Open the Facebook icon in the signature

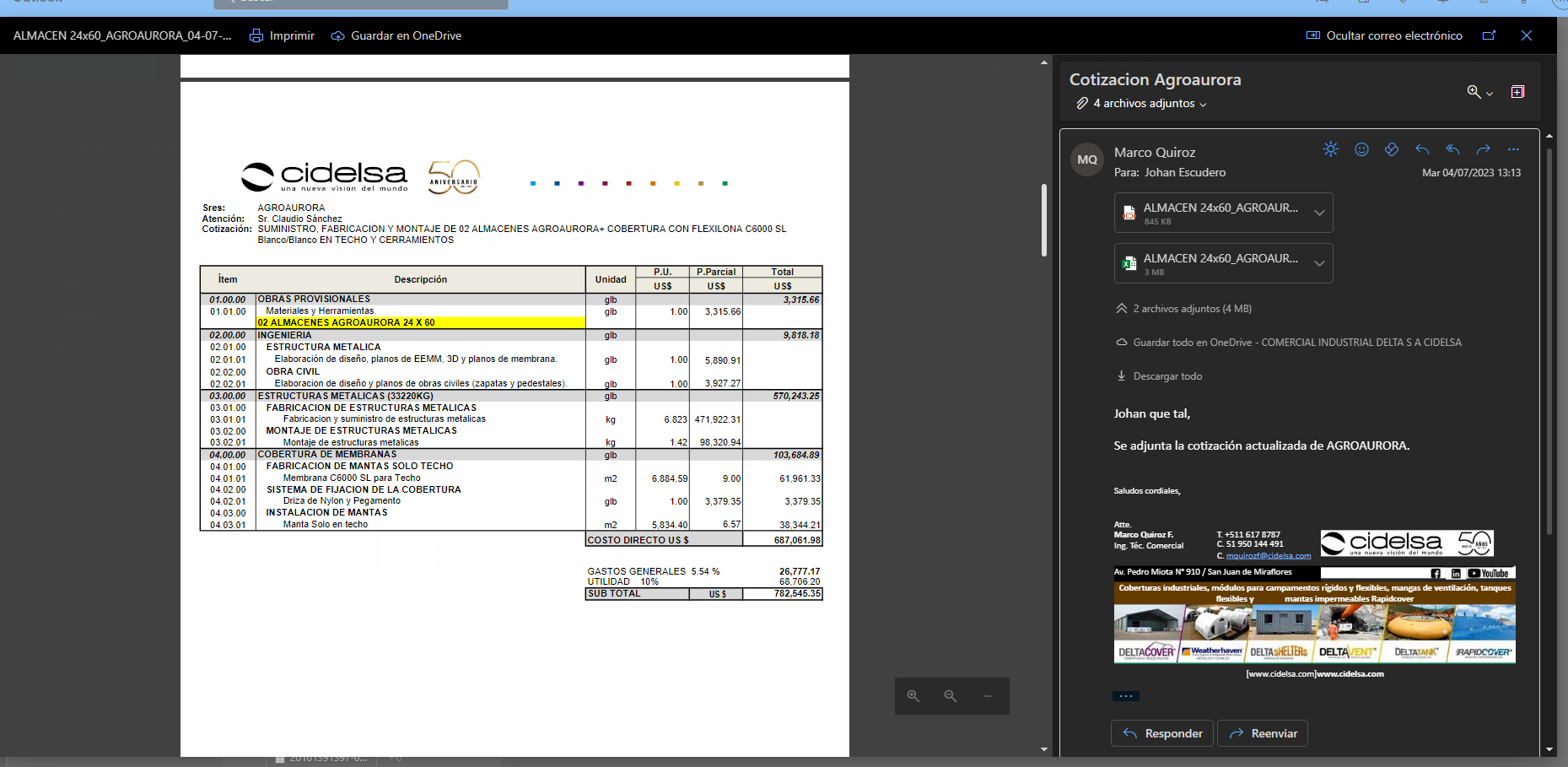[x=1436, y=573]
